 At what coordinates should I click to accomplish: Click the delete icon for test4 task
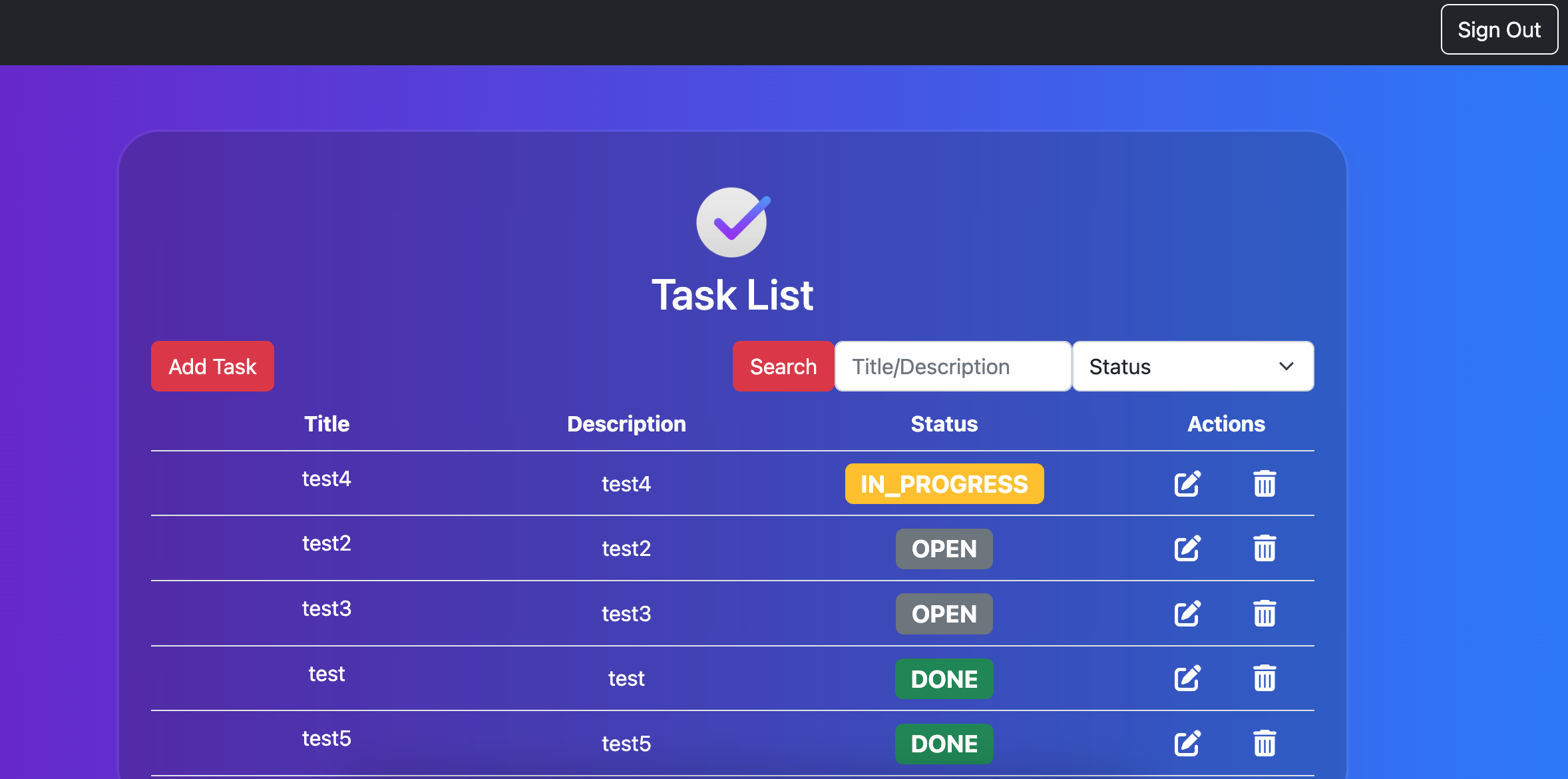pos(1263,485)
